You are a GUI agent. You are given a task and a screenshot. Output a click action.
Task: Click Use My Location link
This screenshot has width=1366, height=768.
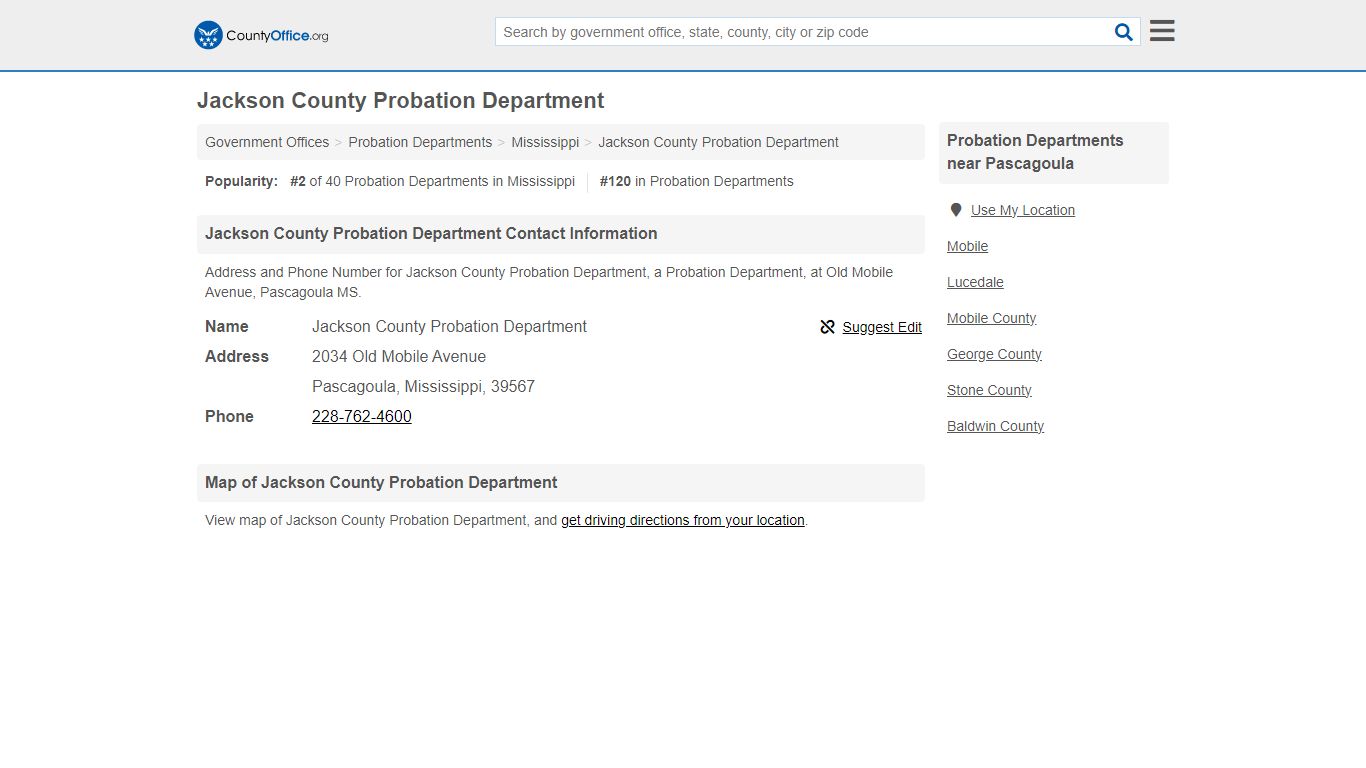coord(1023,210)
